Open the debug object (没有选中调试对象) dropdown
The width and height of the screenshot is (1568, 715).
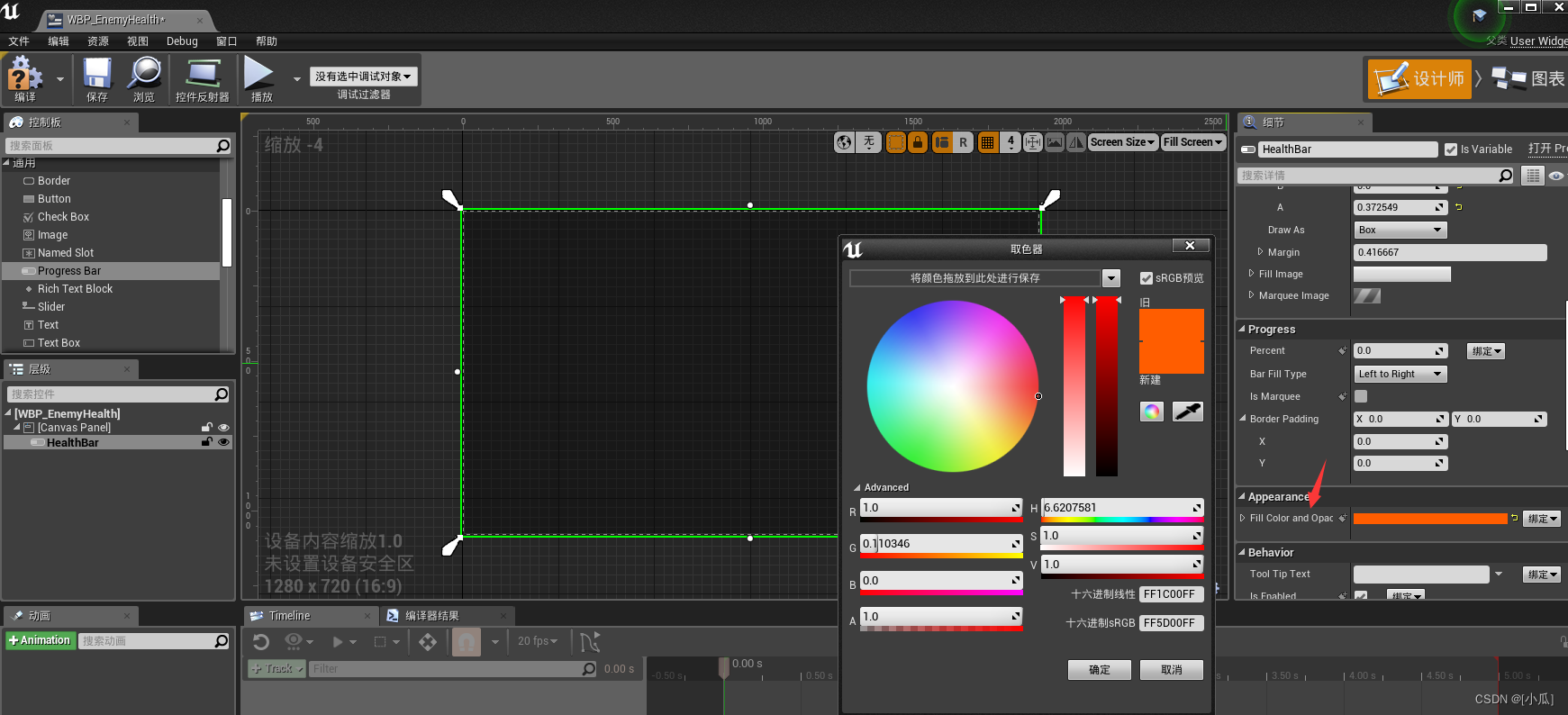364,77
